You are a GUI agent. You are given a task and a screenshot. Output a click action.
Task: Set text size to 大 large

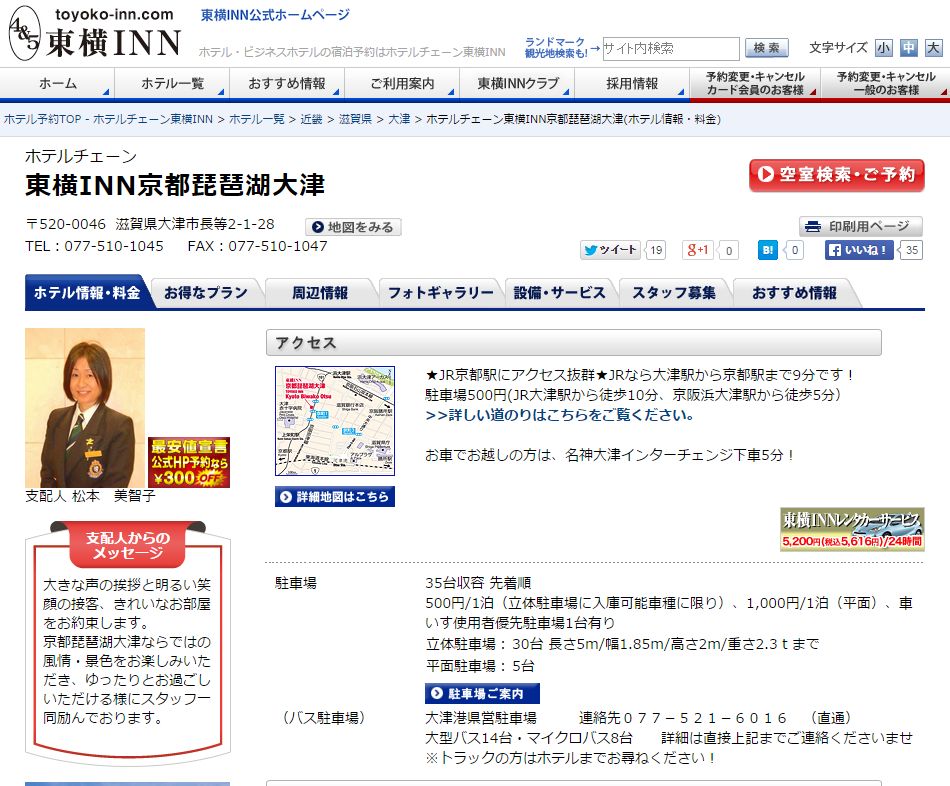coord(933,48)
